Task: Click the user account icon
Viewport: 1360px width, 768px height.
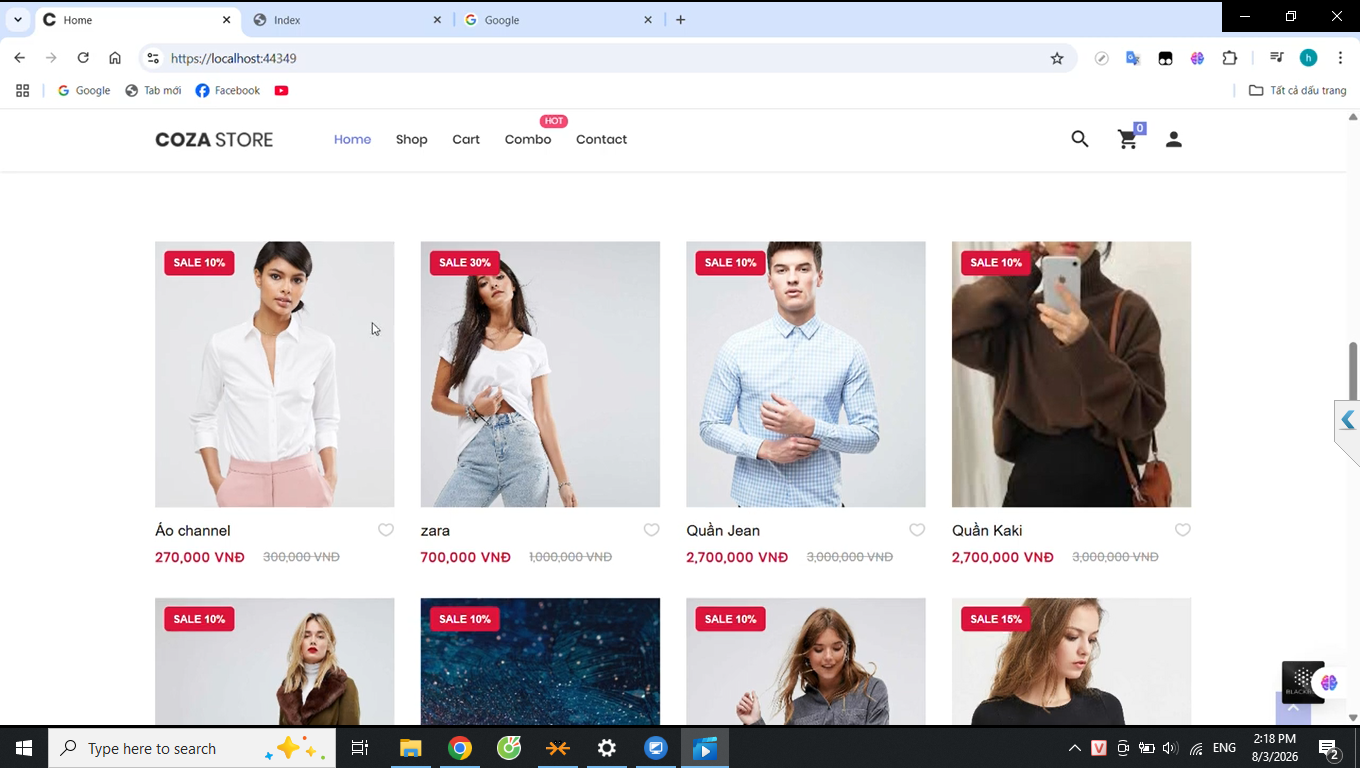Action: click(1174, 139)
